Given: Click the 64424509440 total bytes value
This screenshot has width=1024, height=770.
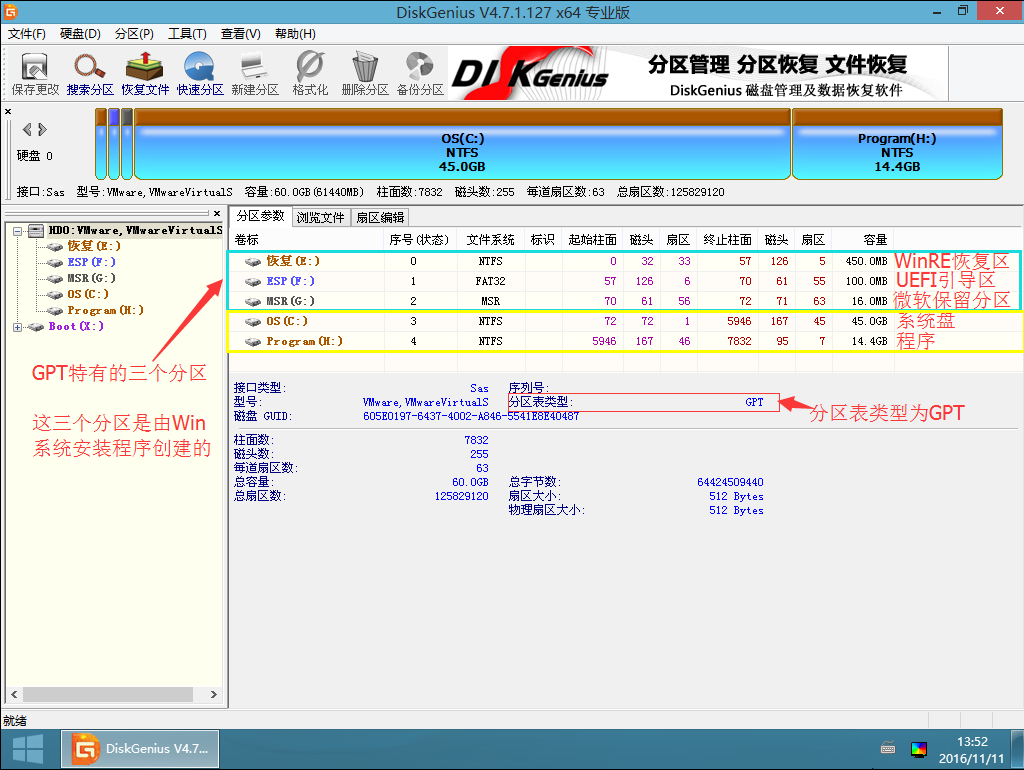Looking at the screenshot, I should tap(730, 482).
